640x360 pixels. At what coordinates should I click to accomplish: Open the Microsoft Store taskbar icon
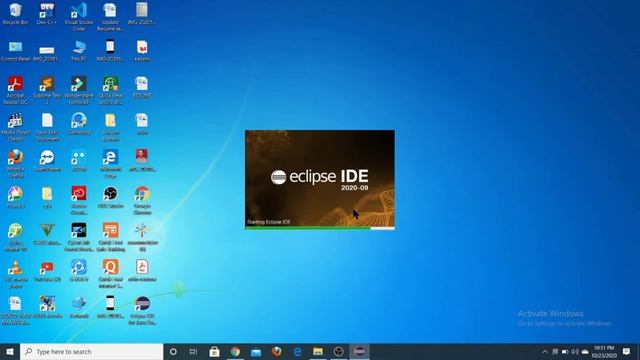pyautogui.click(x=214, y=351)
